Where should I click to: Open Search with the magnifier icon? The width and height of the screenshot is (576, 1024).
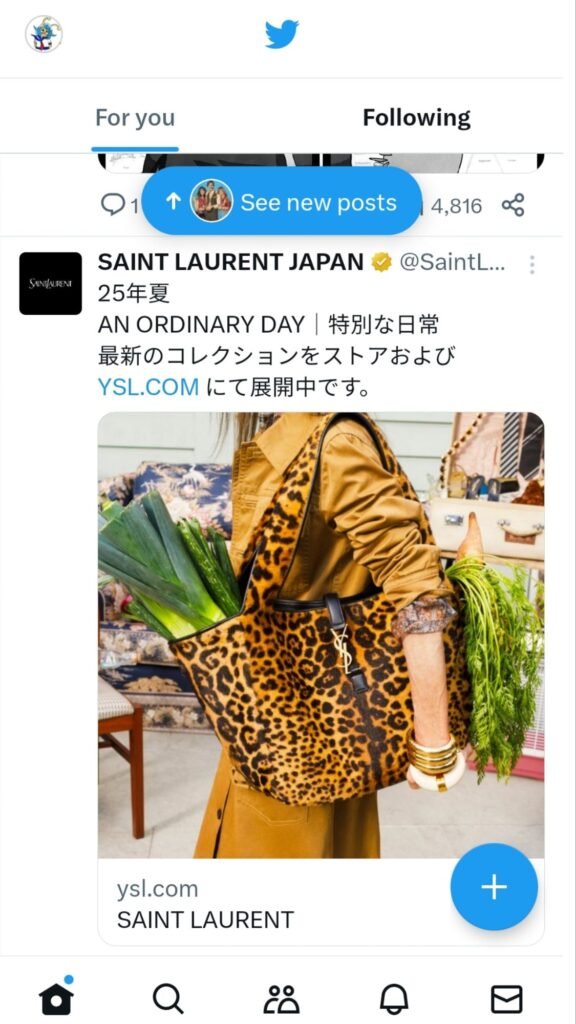coord(168,999)
